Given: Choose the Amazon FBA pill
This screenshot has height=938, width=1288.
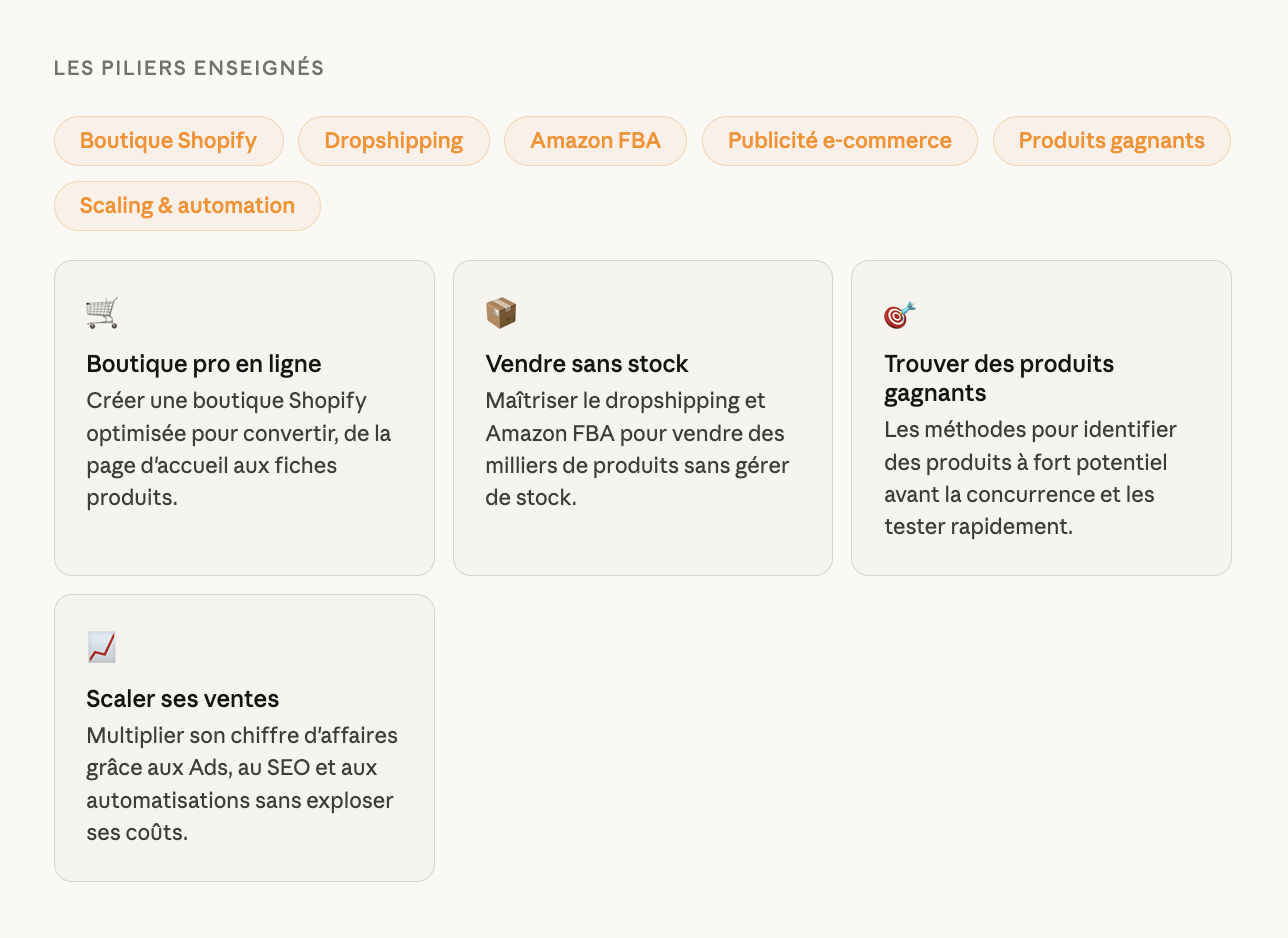Looking at the screenshot, I should (595, 141).
